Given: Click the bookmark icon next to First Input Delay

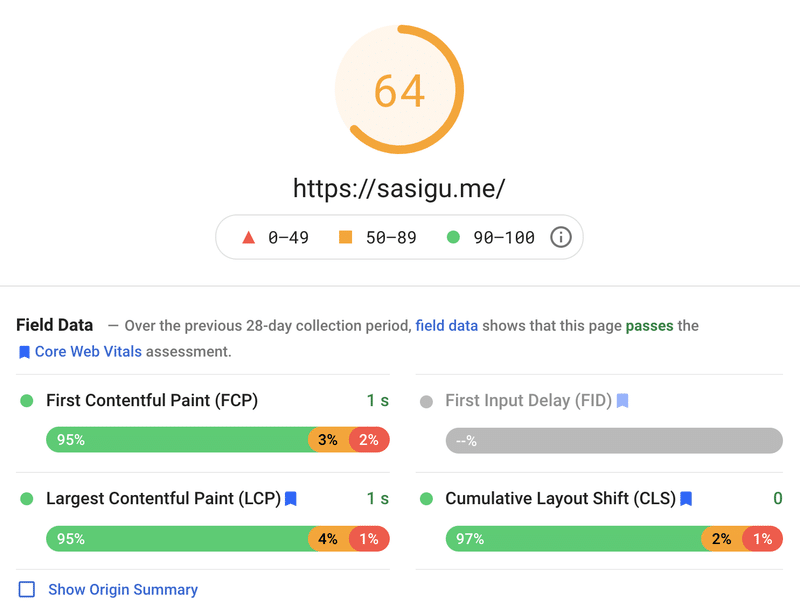Looking at the screenshot, I should click(622, 401).
